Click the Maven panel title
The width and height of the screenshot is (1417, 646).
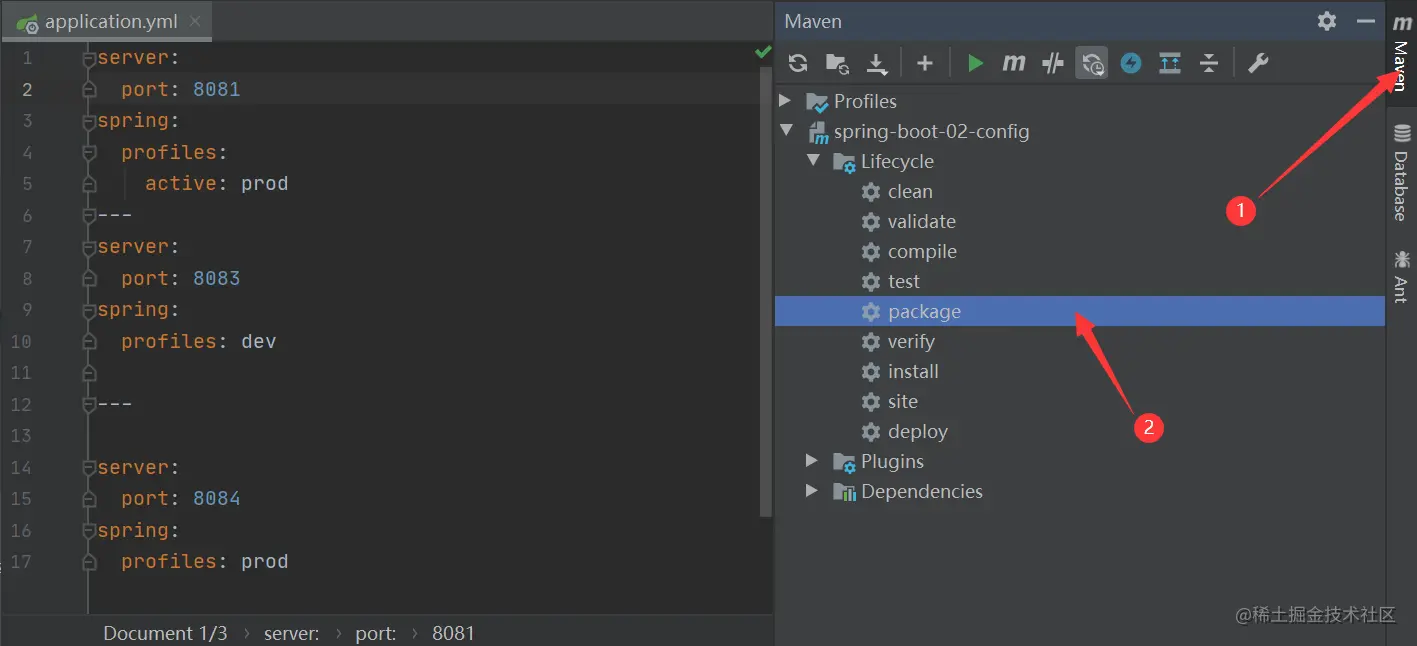[813, 21]
